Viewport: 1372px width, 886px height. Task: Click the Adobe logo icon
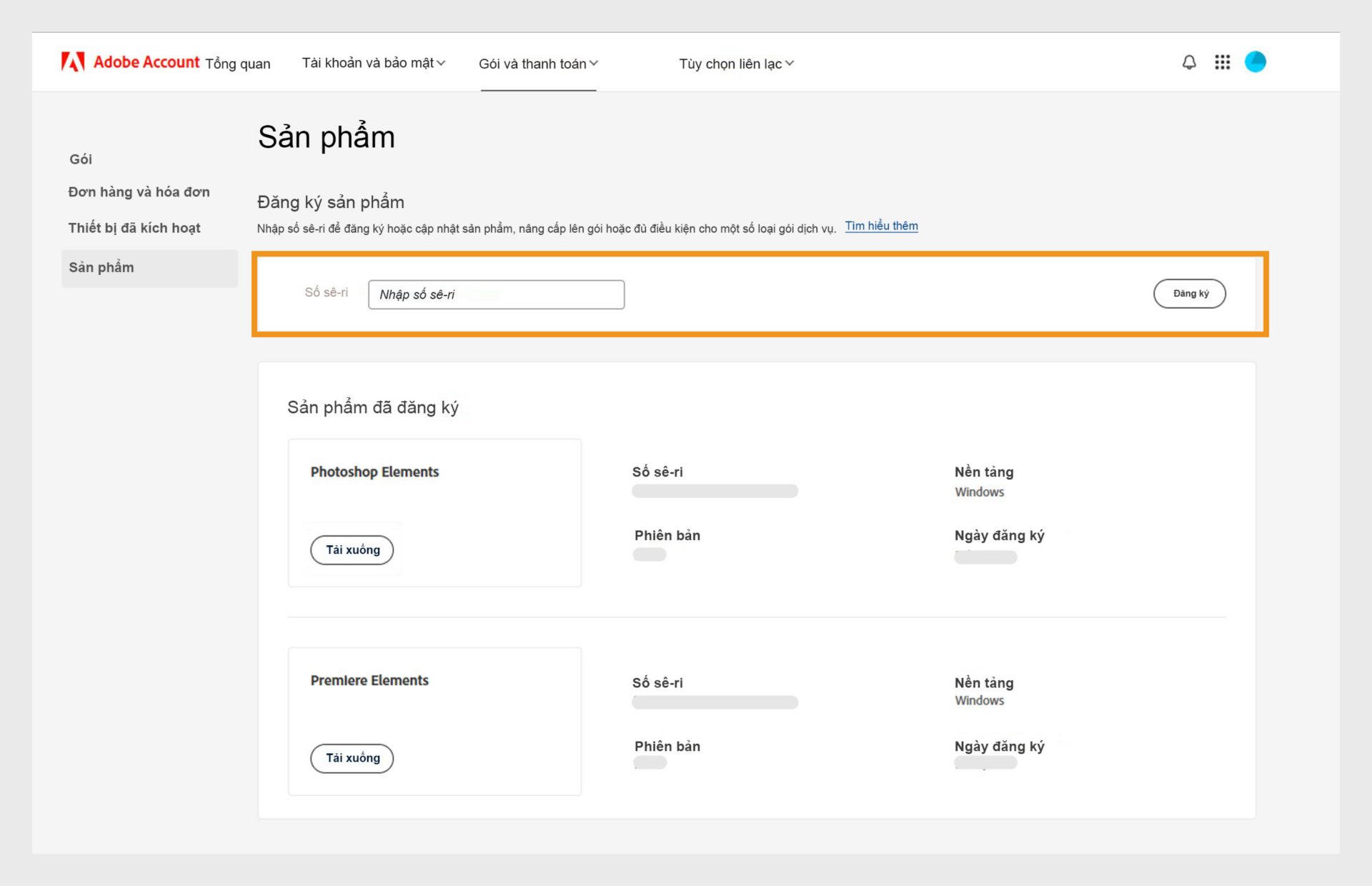(x=73, y=62)
